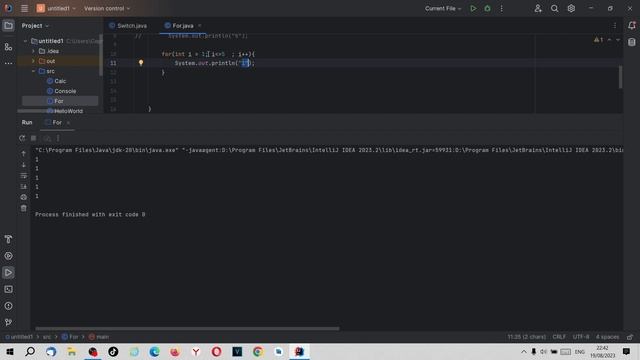Click the warning indicator showing 1 problem
Viewport: 640px width, 360px height.
[598, 40]
